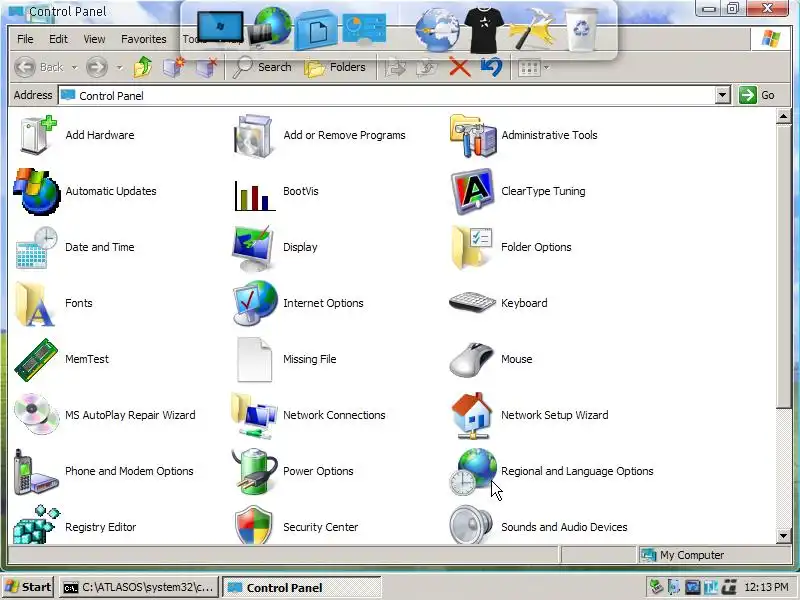Open the Favorites menu
800x600 pixels.
[x=143, y=39]
